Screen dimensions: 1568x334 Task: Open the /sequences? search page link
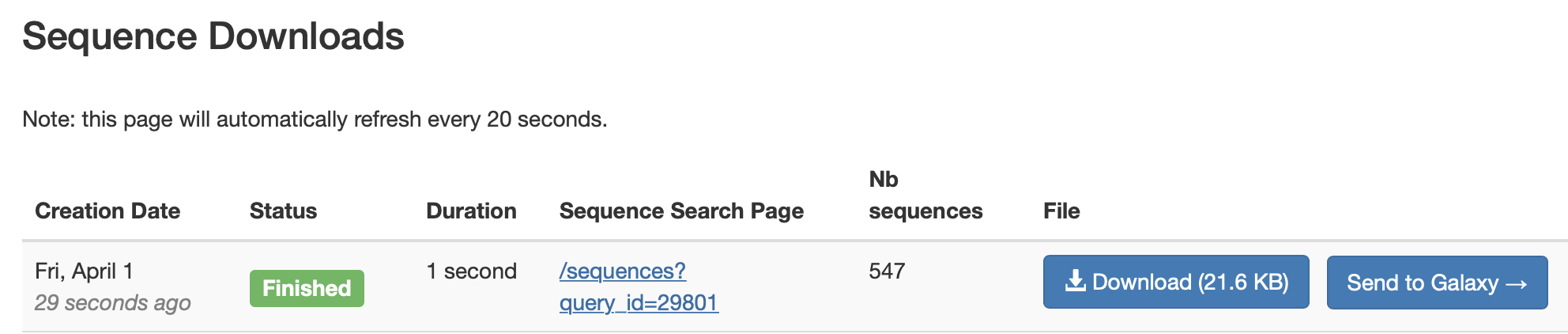click(622, 271)
